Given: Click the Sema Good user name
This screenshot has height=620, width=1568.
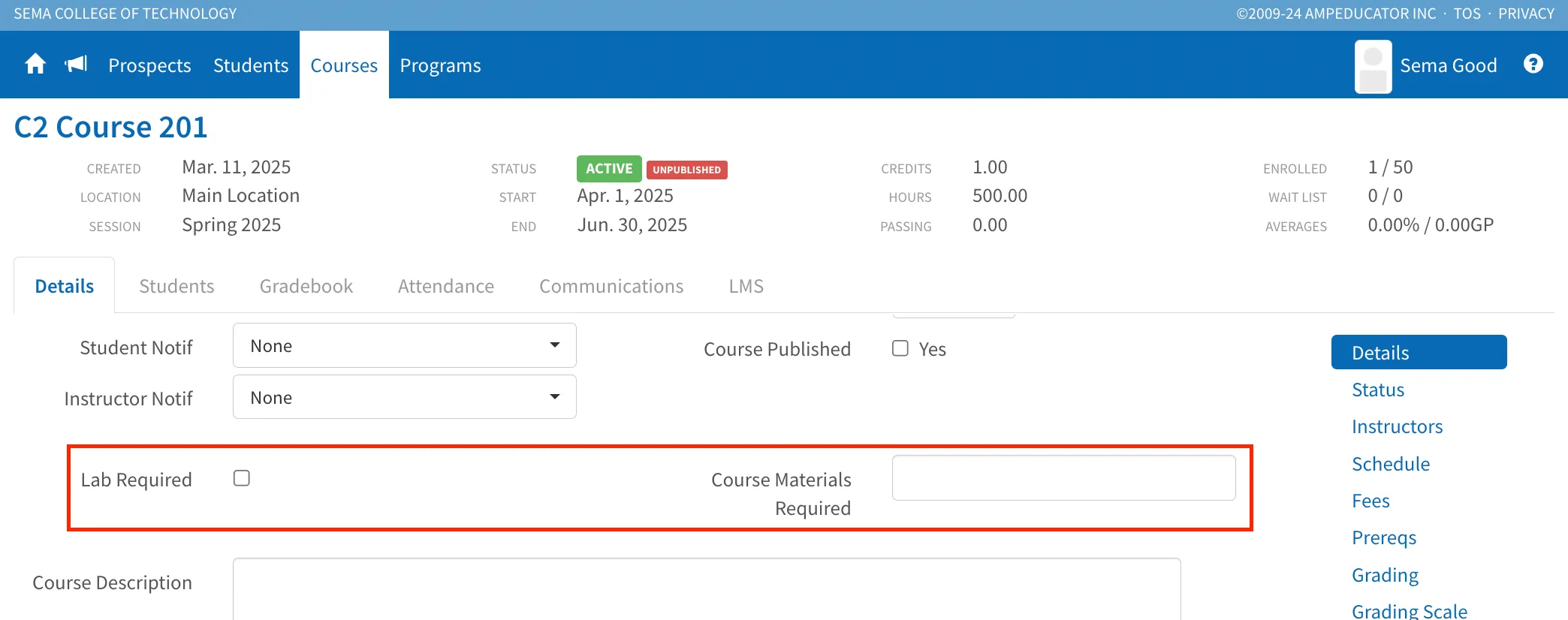Looking at the screenshot, I should click(1448, 65).
